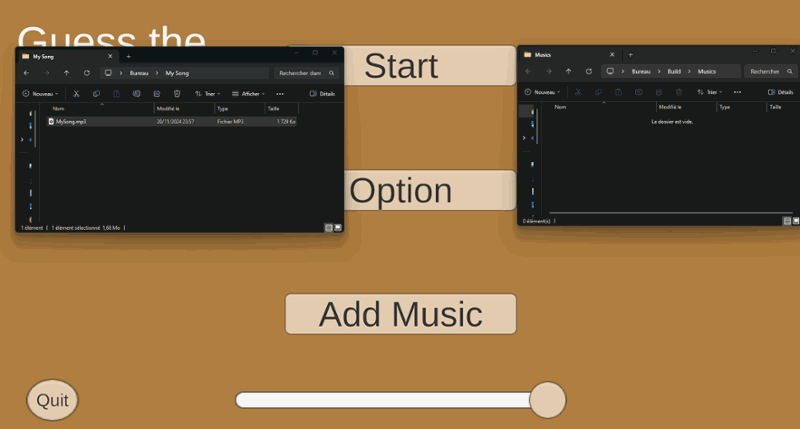Expand navigation tree chevron in My Song sidebar
The height and width of the screenshot is (429, 800).
pyautogui.click(x=22, y=139)
